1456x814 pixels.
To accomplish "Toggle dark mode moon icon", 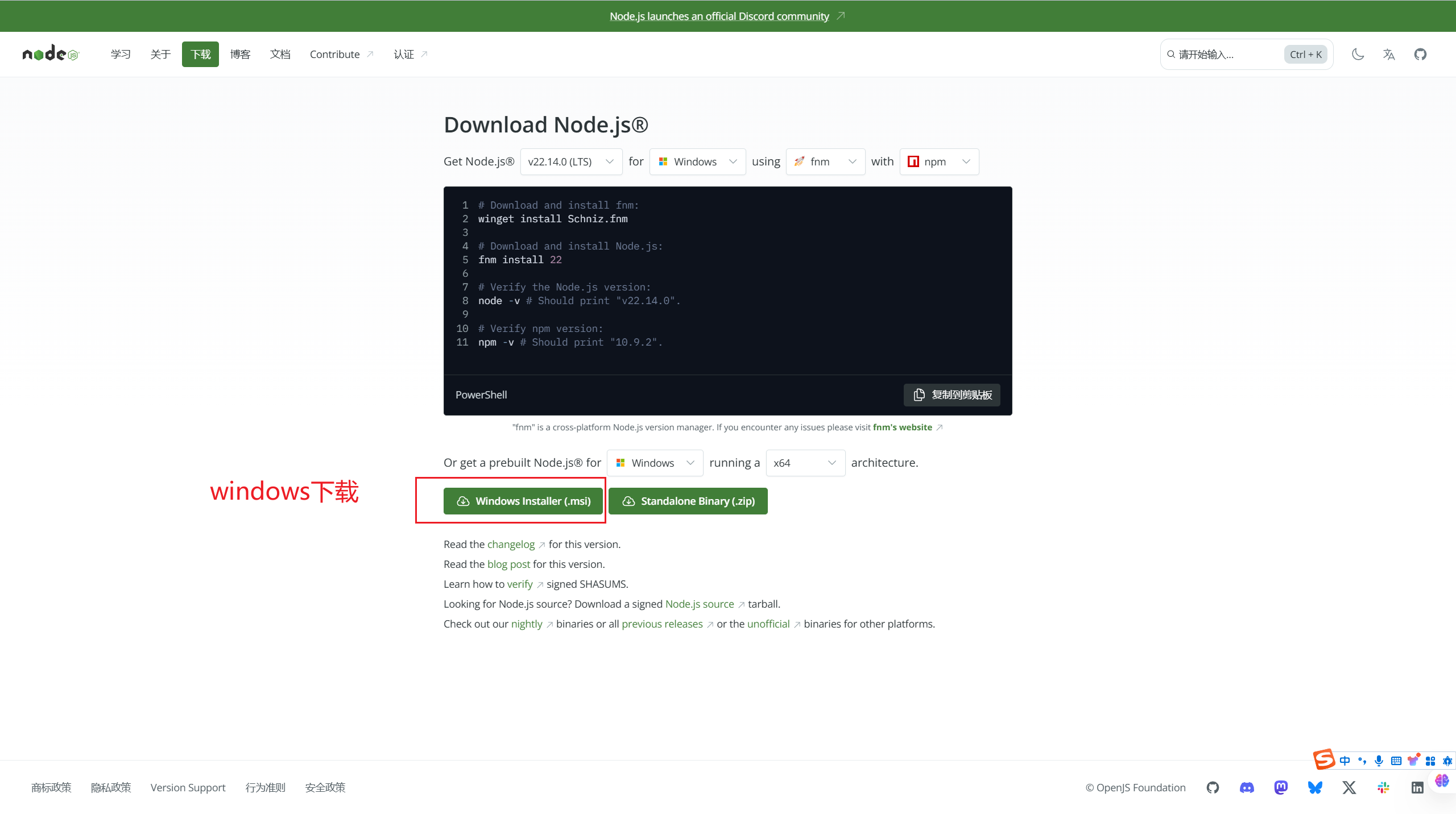I will [1358, 54].
